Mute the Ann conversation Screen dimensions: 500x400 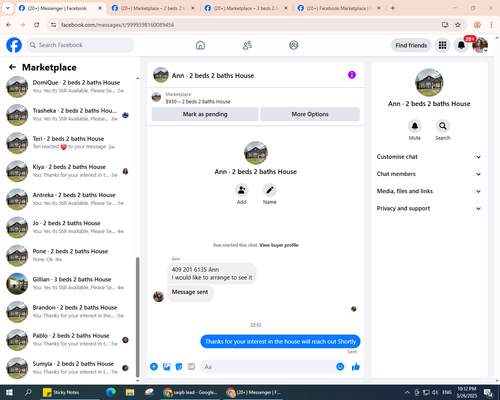tap(415, 126)
